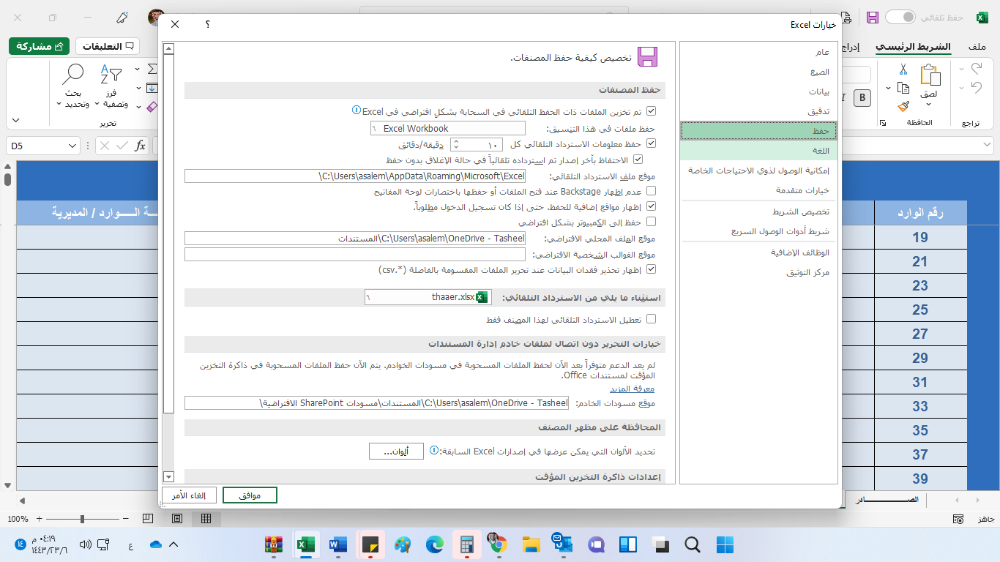Image resolution: width=1000 pixels, height=562 pixels.
Task: Expand the Sort & Filter dropdown arrow
Action: click(97, 104)
